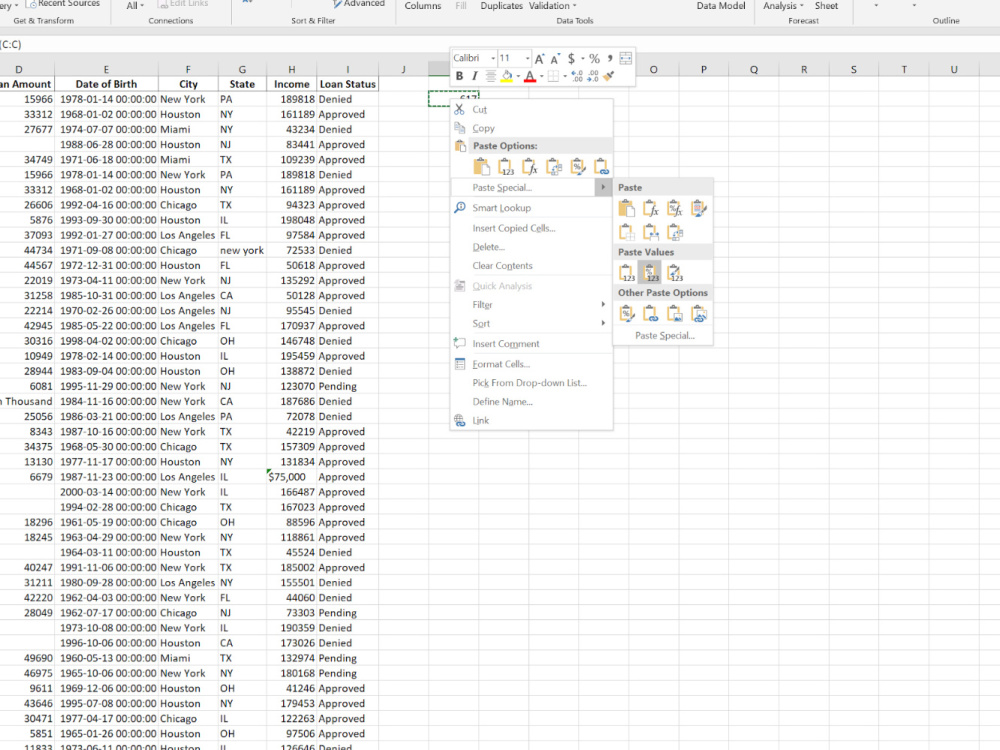Select Picture icon under Other Paste Options

click(x=675, y=314)
